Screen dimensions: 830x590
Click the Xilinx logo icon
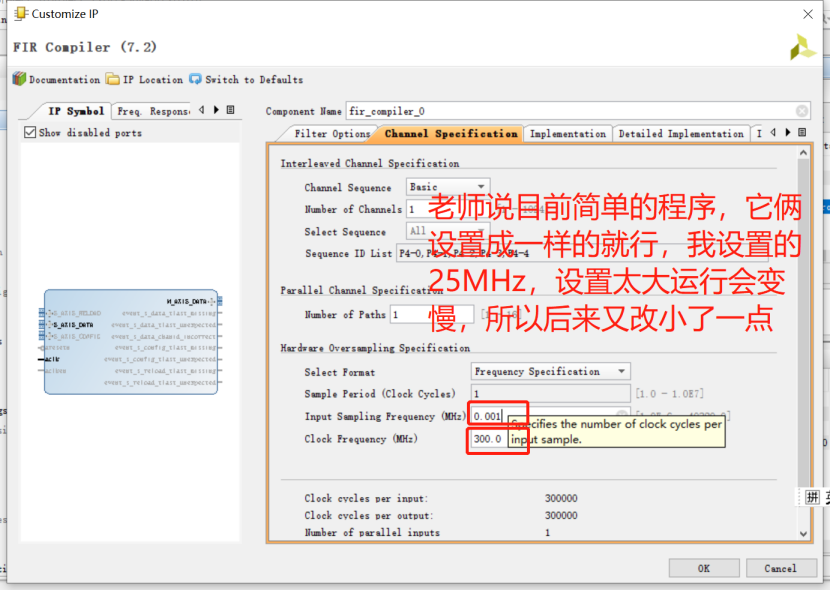coord(803,47)
